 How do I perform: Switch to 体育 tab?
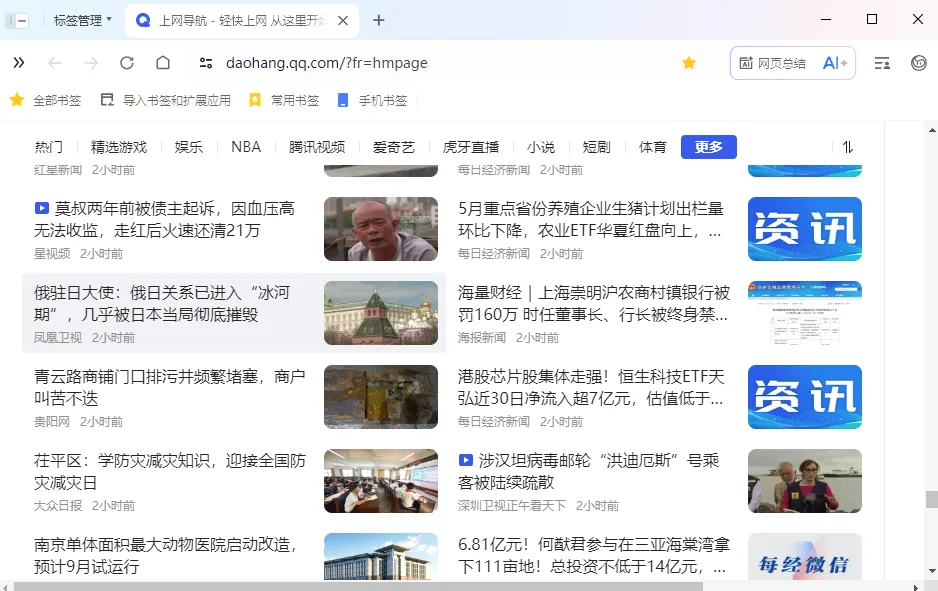[652, 147]
